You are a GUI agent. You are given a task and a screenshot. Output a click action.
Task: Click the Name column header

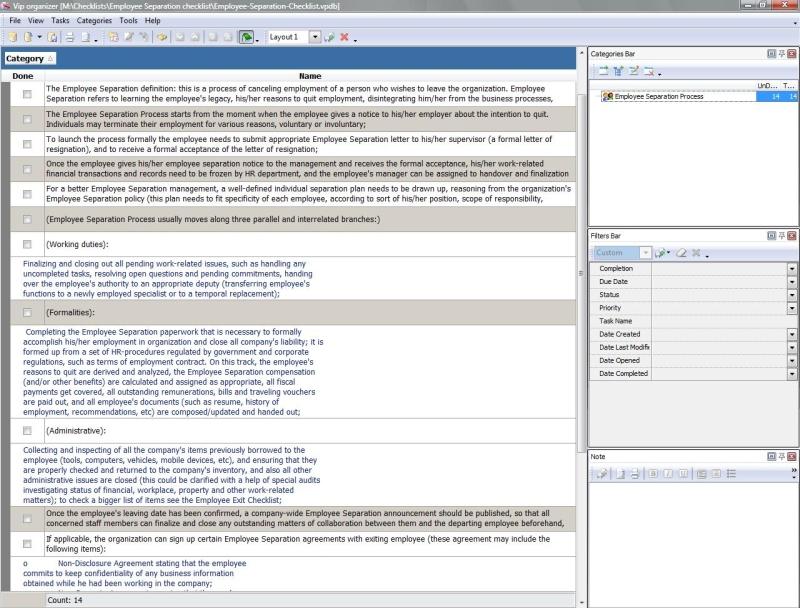click(x=310, y=76)
